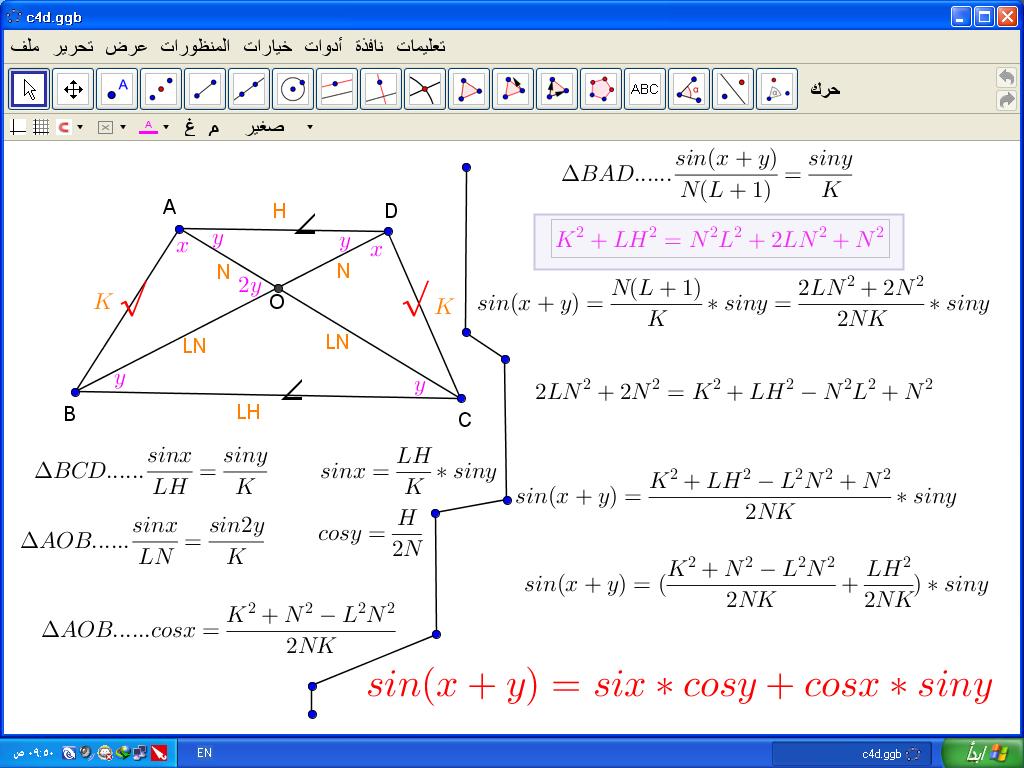The width and height of the screenshot is (1024, 768).
Task: Toggle bold text style button
Action: click(189, 127)
